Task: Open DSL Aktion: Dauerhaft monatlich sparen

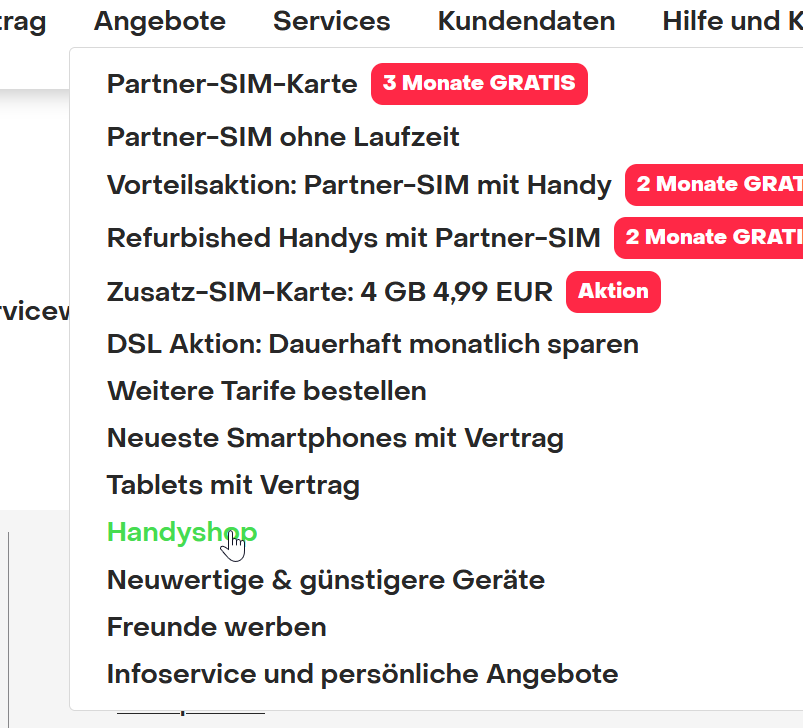Action: (372, 344)
